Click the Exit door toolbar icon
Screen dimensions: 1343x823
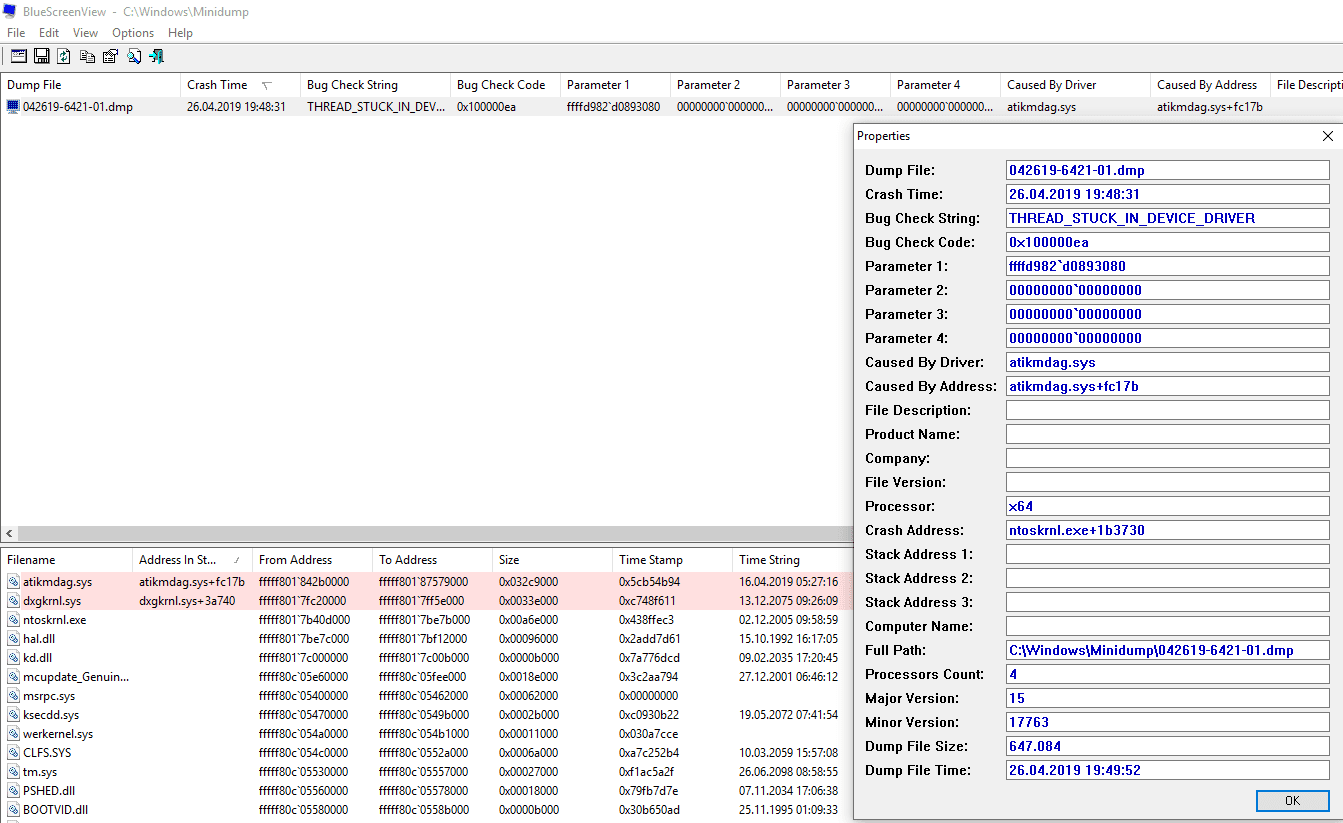pyautogui.click(x=157, y=57)
